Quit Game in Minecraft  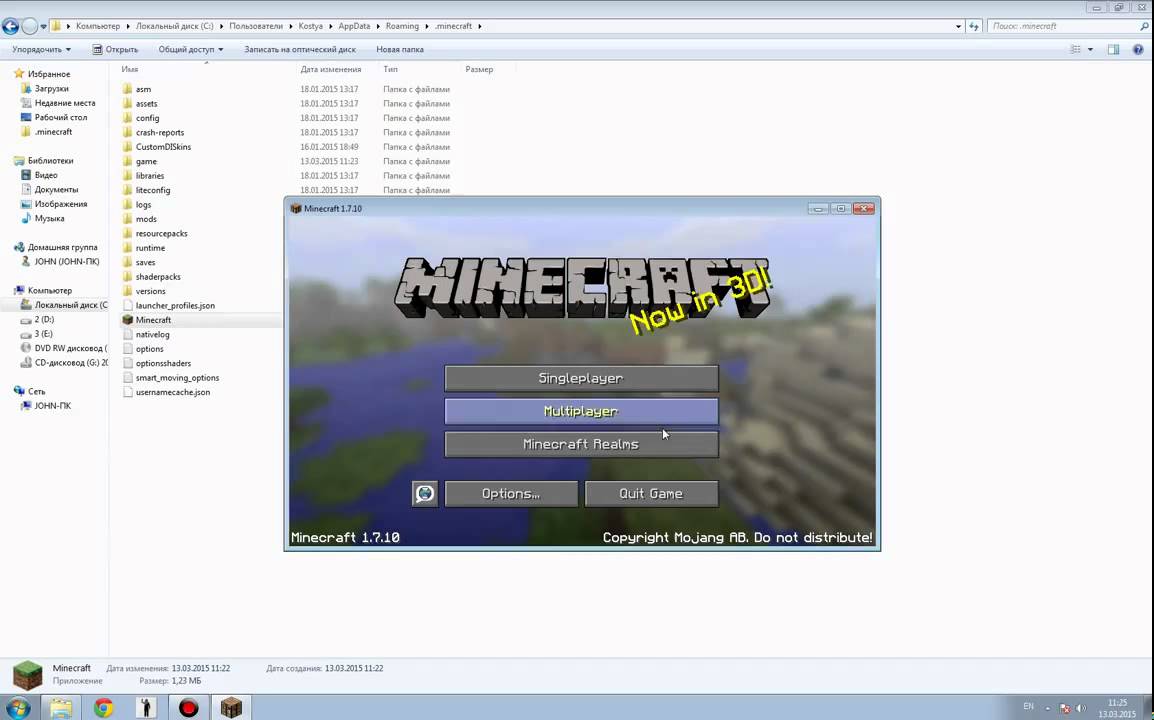(x=651, y=494)
